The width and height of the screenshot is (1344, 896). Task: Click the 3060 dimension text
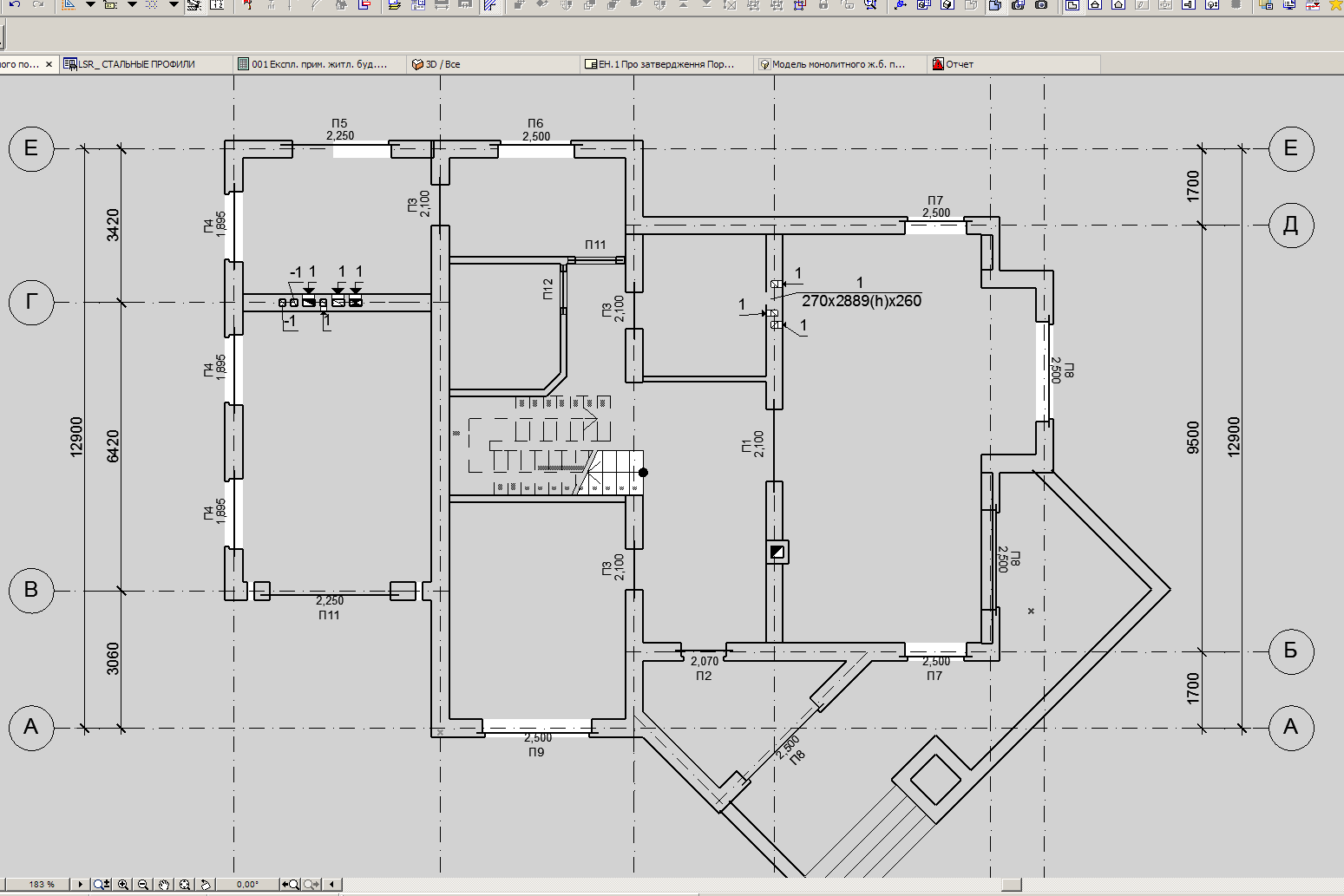pyautogui.click(x=112, y=659)
